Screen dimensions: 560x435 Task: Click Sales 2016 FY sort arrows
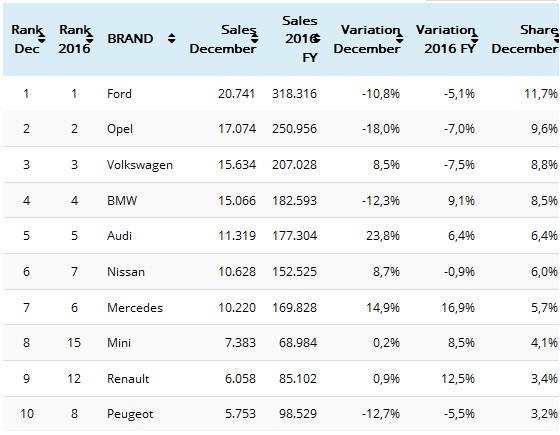tap(316, 38)
